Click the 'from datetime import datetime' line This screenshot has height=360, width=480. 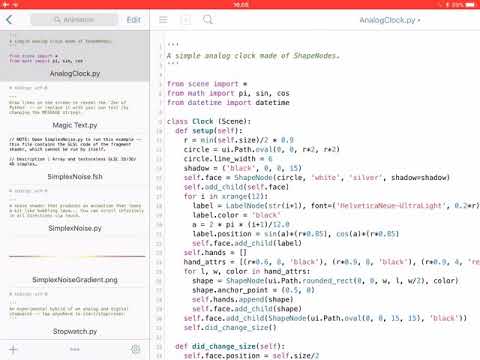point(228,102)
